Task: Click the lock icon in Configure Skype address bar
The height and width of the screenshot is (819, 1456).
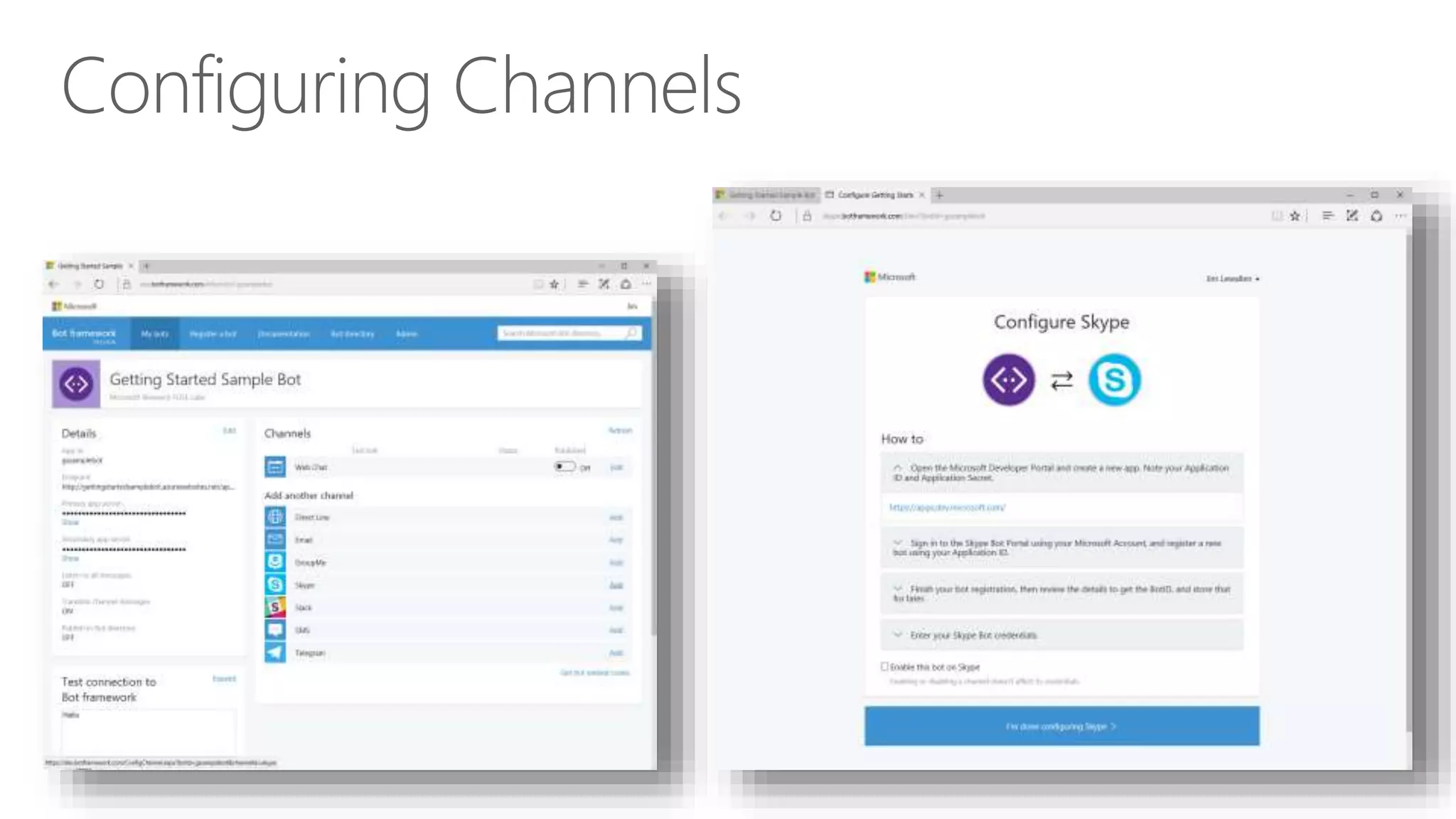Action: coord(807,215)
